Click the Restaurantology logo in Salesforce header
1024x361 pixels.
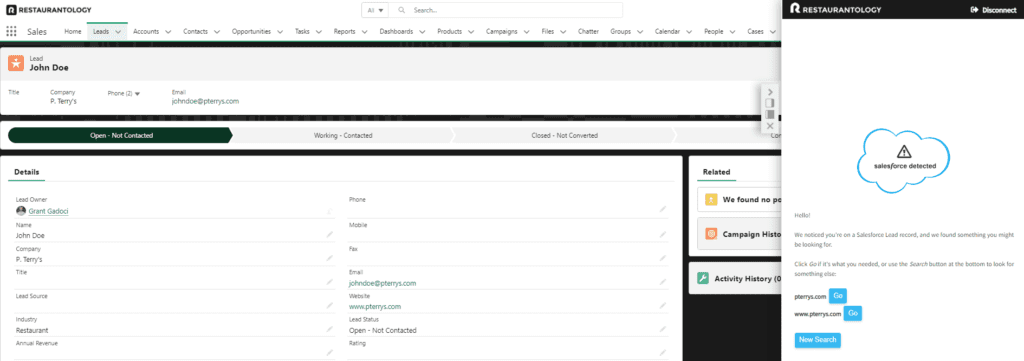coord(48,10)
